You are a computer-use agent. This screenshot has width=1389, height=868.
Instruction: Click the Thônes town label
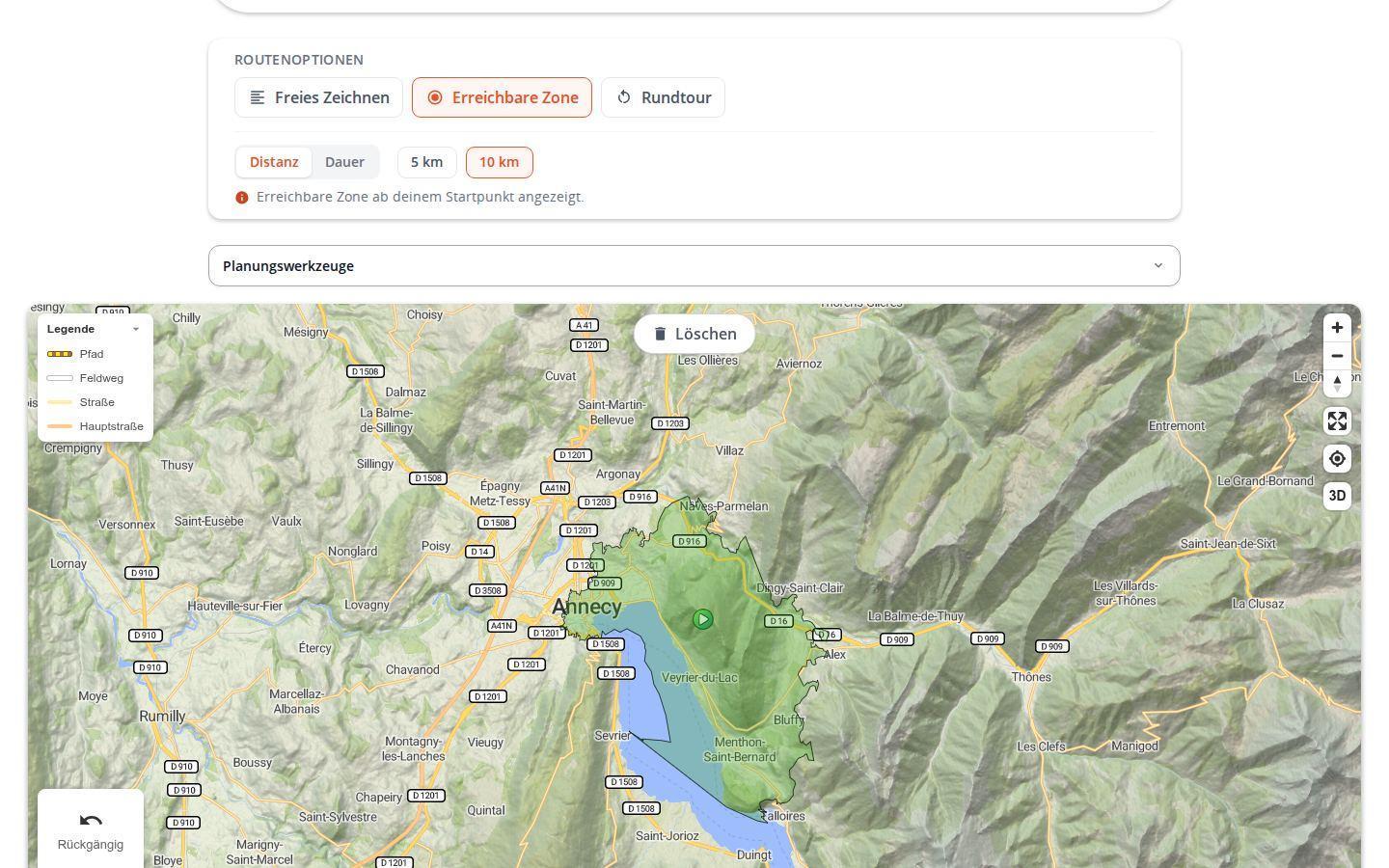pyautogui.click(x=1031, y=677)
